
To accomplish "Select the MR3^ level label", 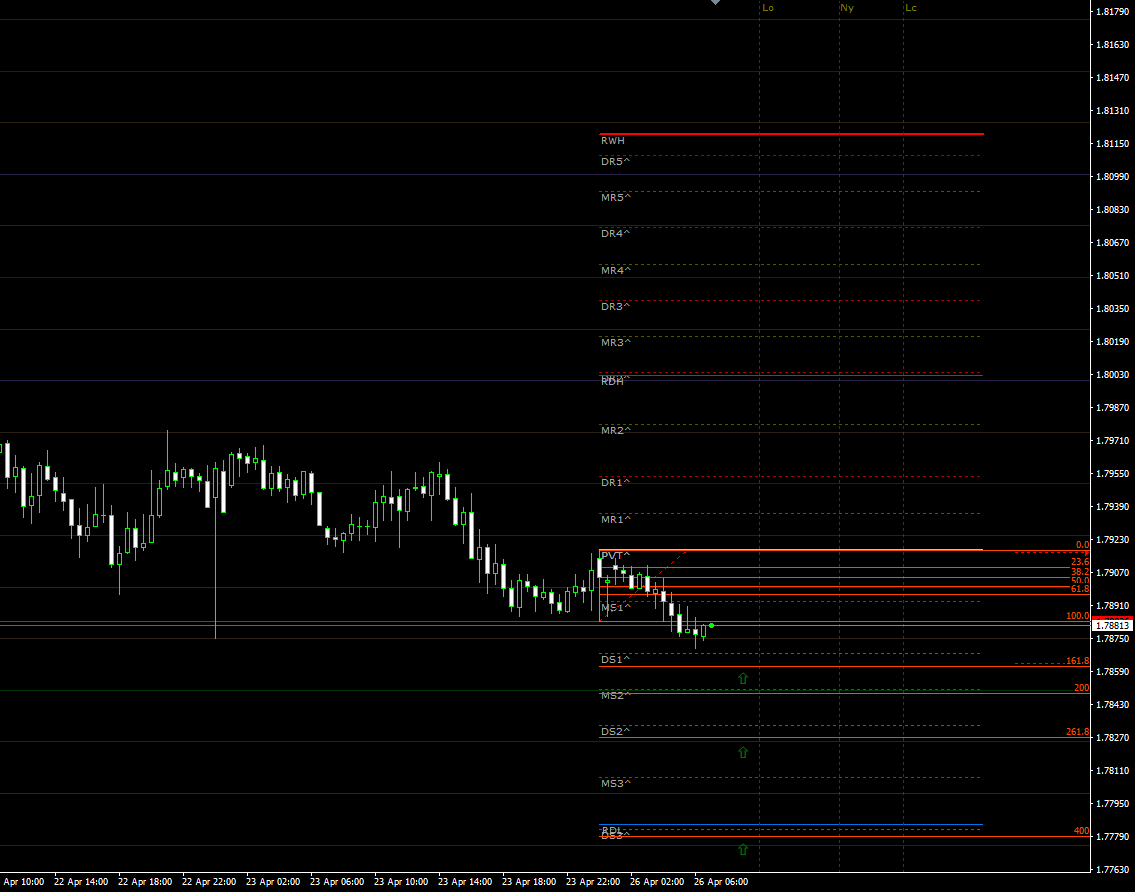I will tap(616, 342).
